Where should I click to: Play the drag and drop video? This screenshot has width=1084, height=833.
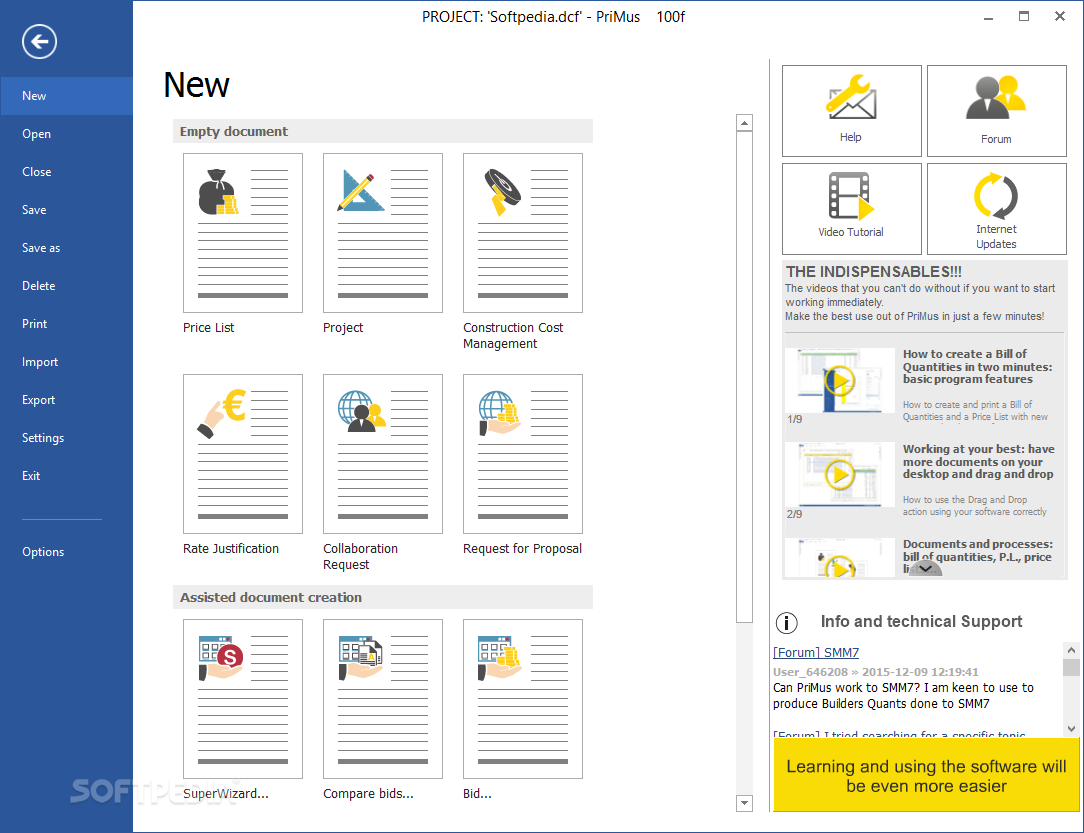tap(840, 475)
